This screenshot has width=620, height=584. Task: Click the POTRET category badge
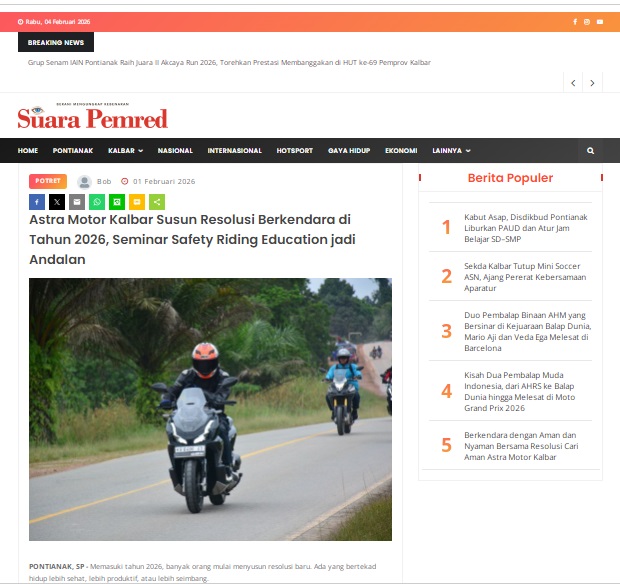coord(48,181)
